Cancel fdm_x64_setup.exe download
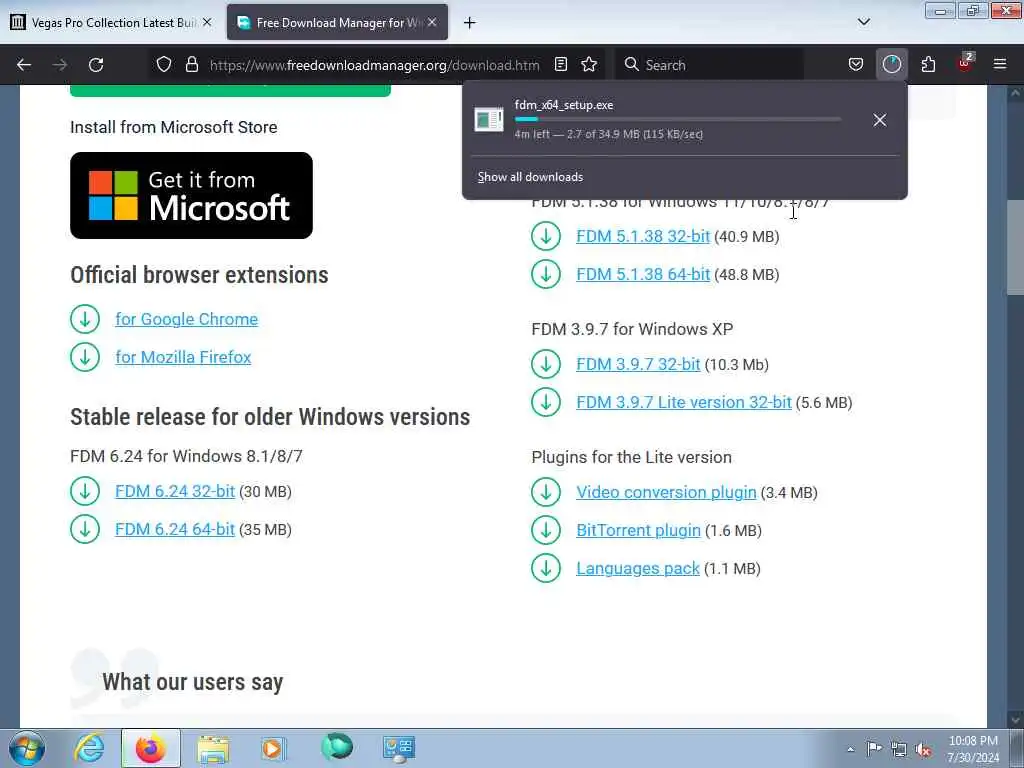 click(880, 120)
